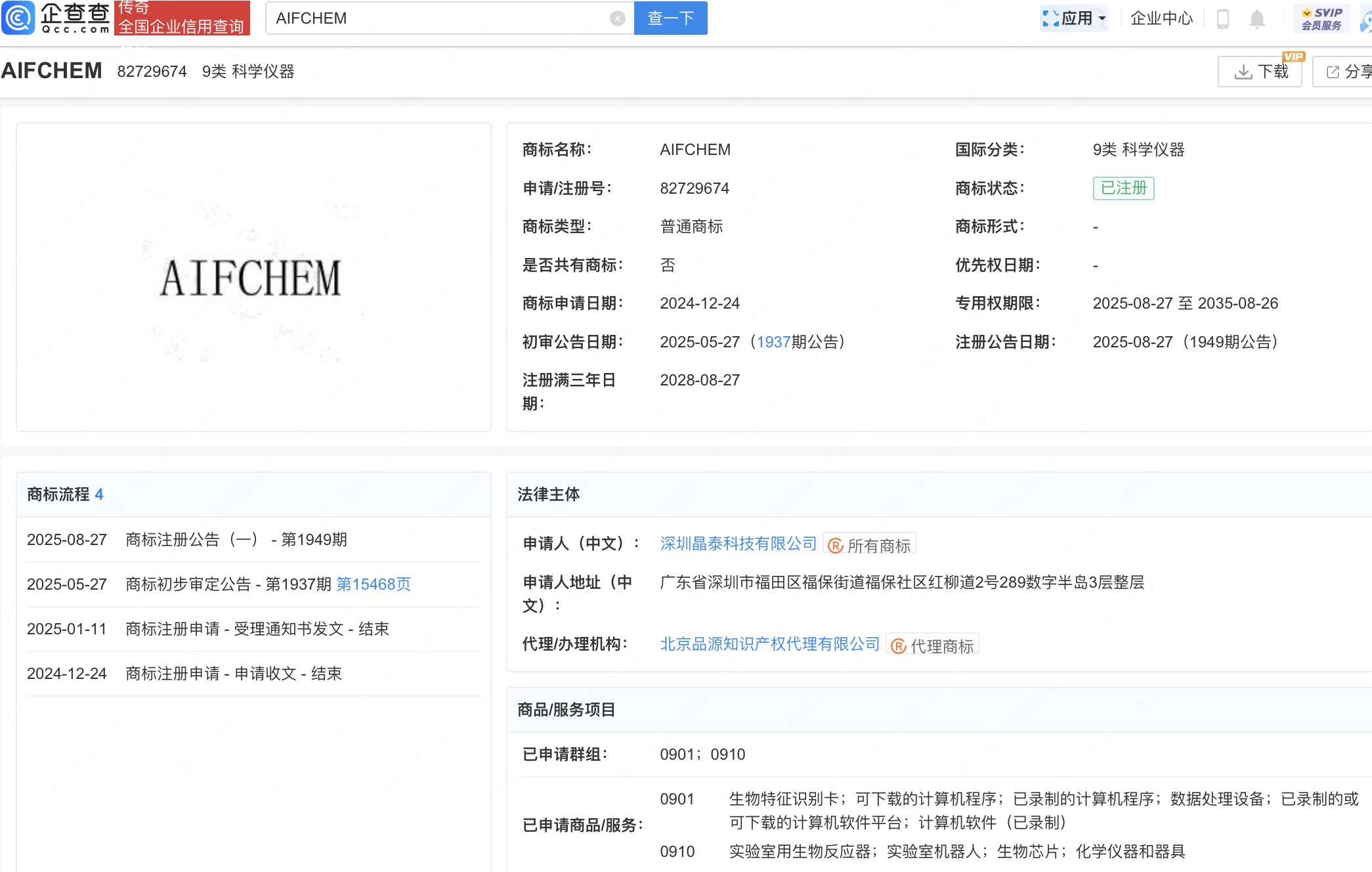Click the 普通商标 trademark type value
The image size is (1372, 872).
(x=691, y=227)
